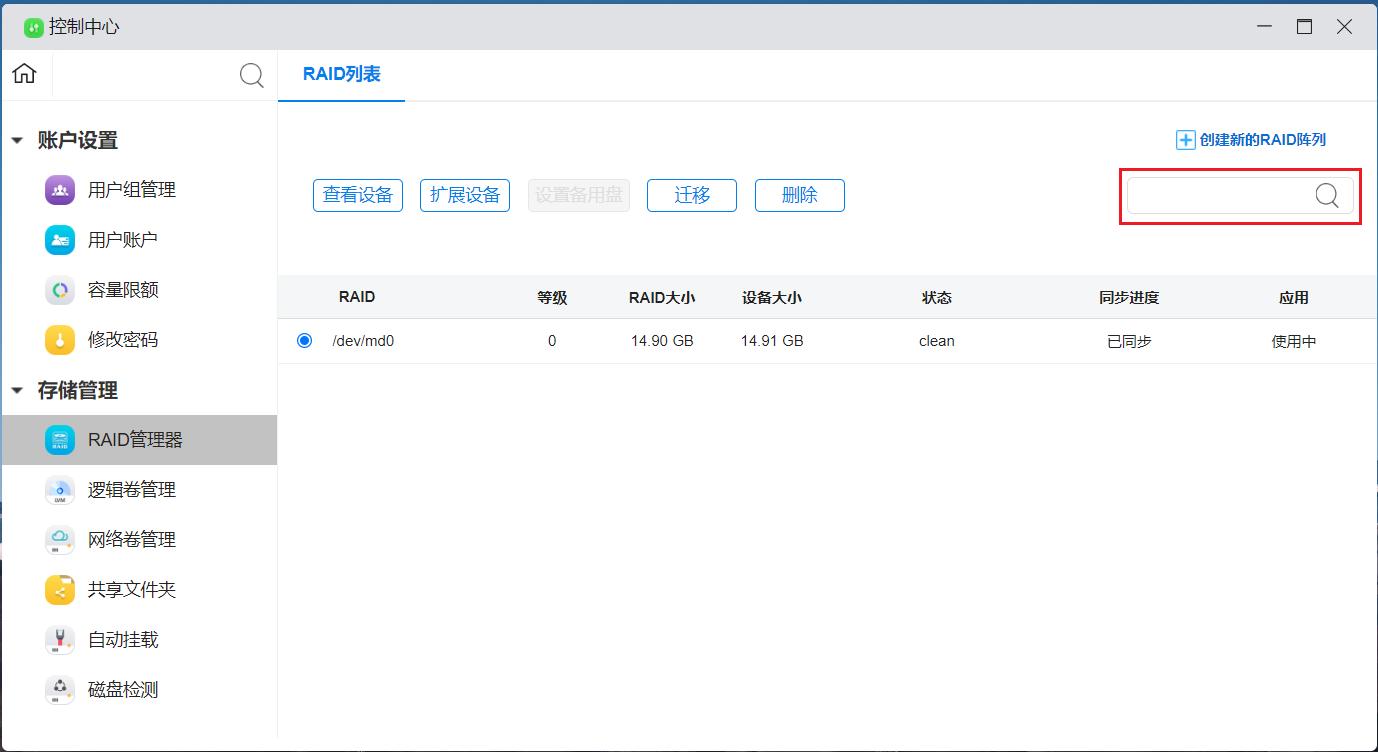Open 用户账户 settings icon
Viewport: 1378px width, 752px height.
click(60, 240)
